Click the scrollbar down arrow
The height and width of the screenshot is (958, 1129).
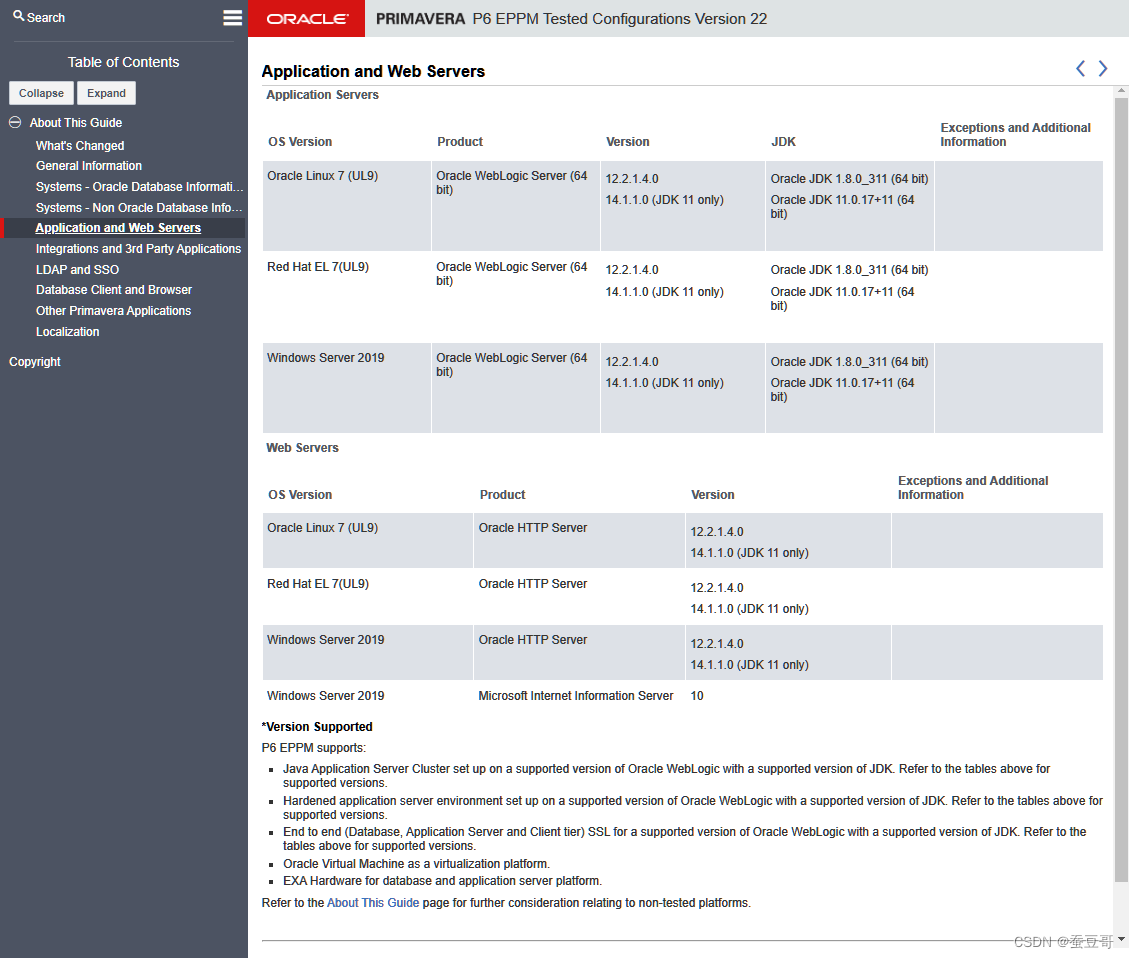pyautogui.click(x=1121, y=939)
